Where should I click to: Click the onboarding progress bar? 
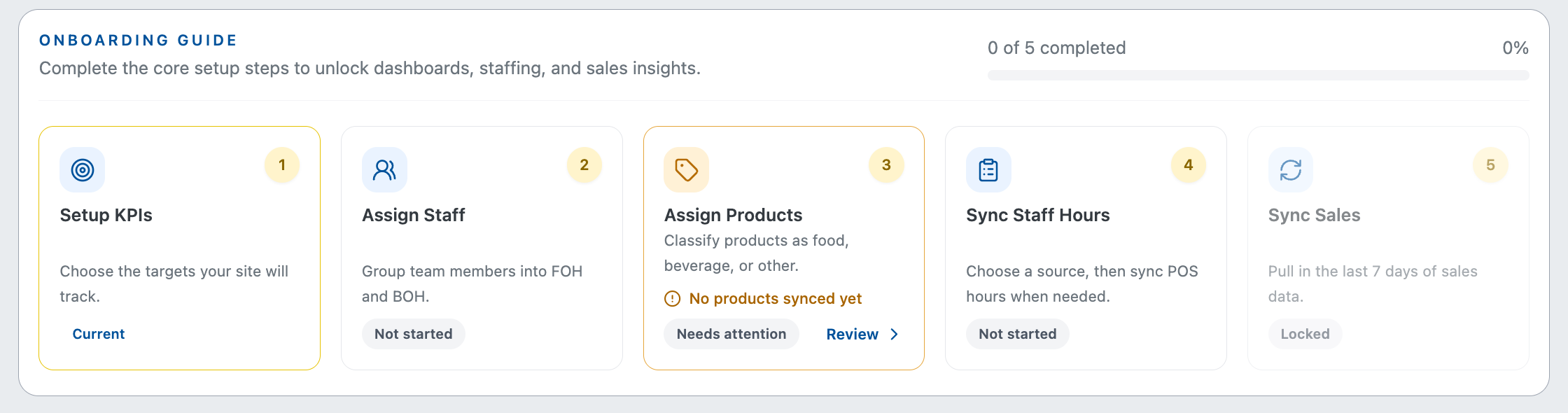click(1258, 76)
